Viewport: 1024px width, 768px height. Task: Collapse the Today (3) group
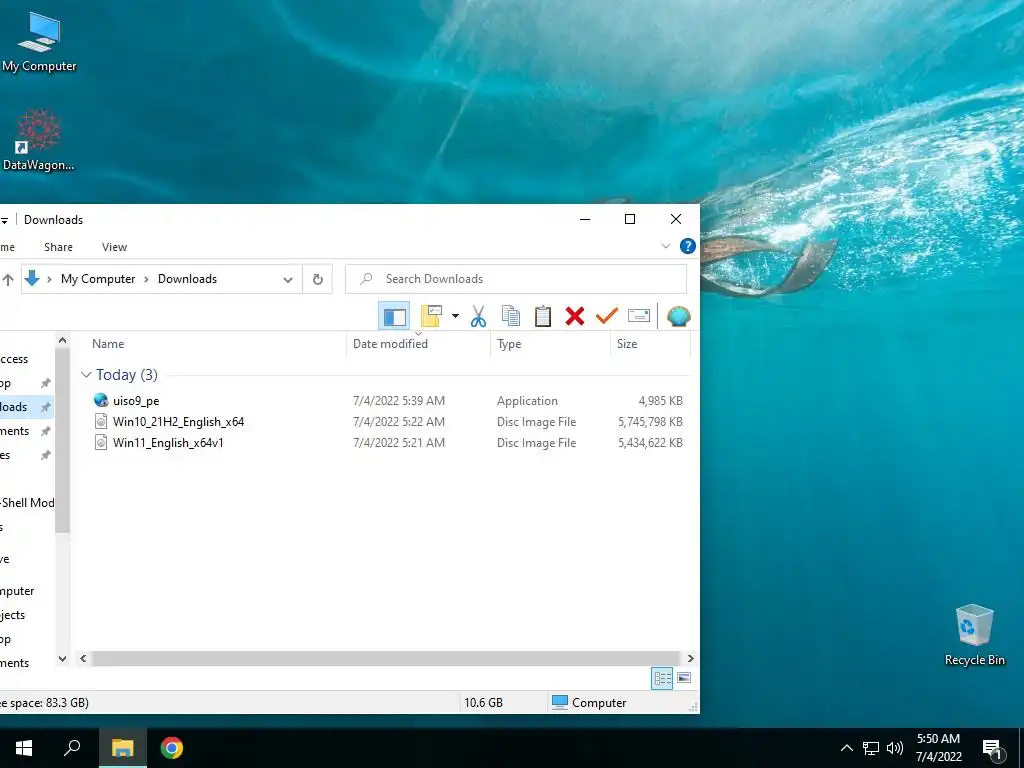click(x=86, y=375)
